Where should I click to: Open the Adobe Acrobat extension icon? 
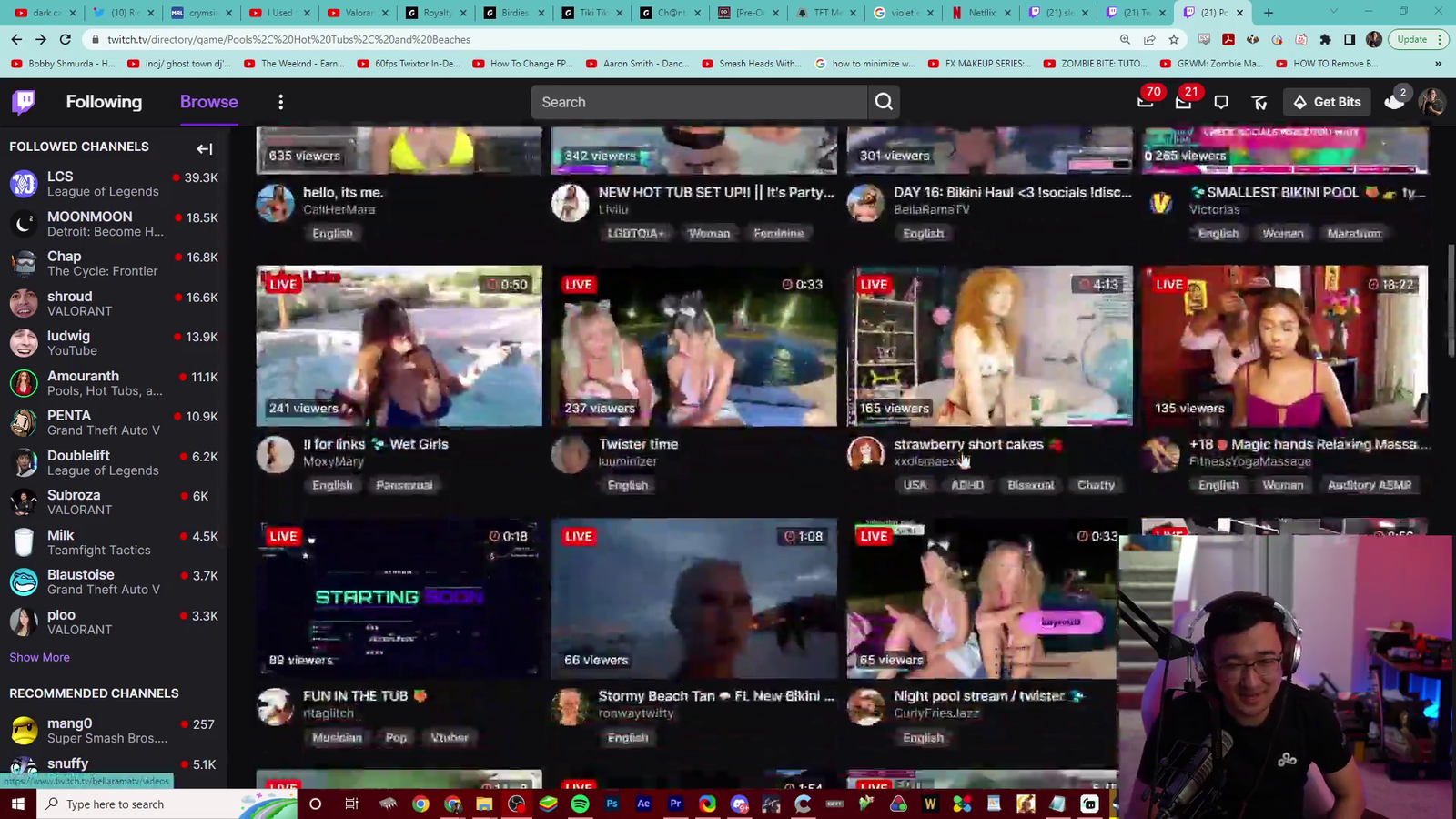[1228, 39]
